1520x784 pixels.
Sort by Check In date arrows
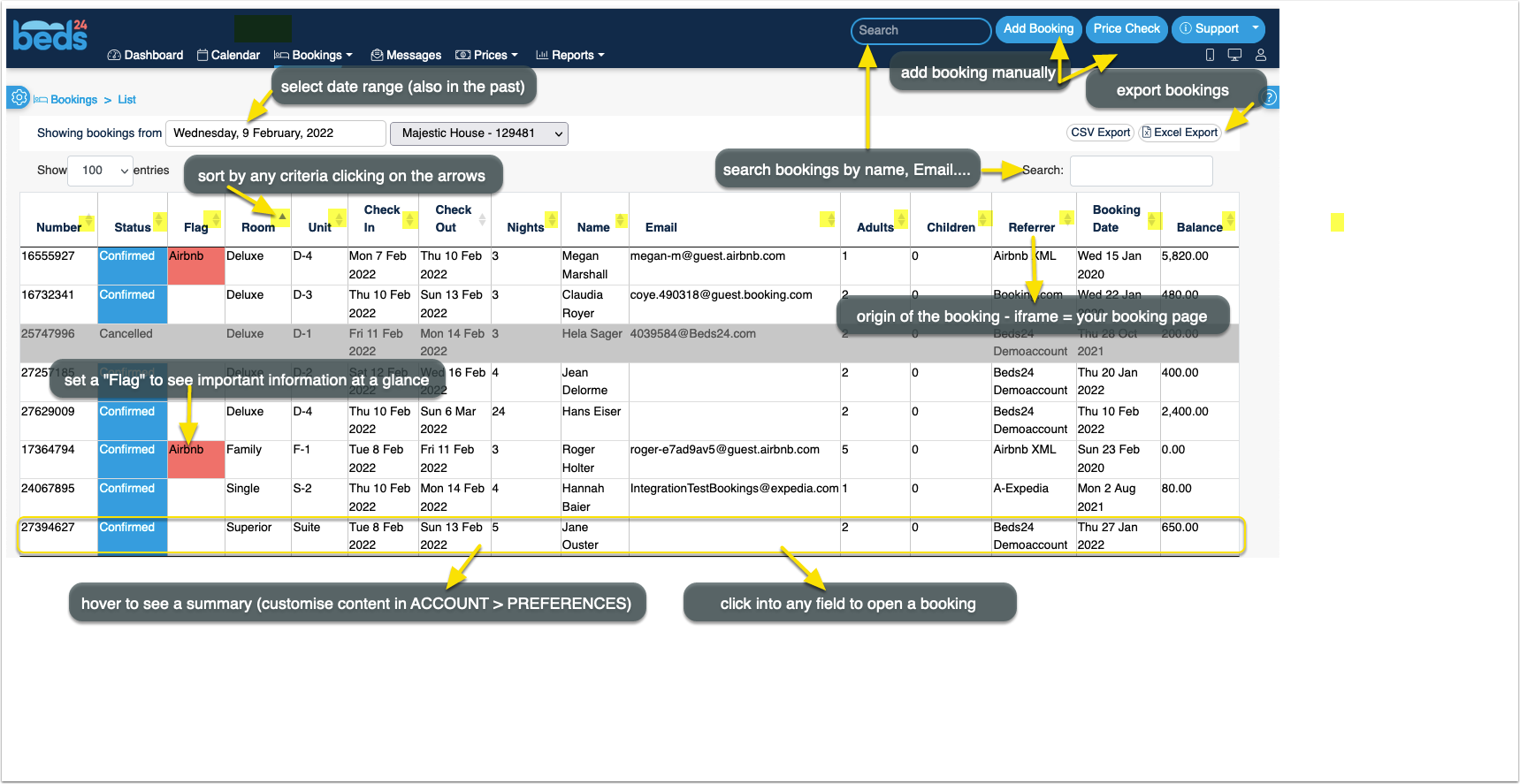pyautogui.click(x=409, y=218)
